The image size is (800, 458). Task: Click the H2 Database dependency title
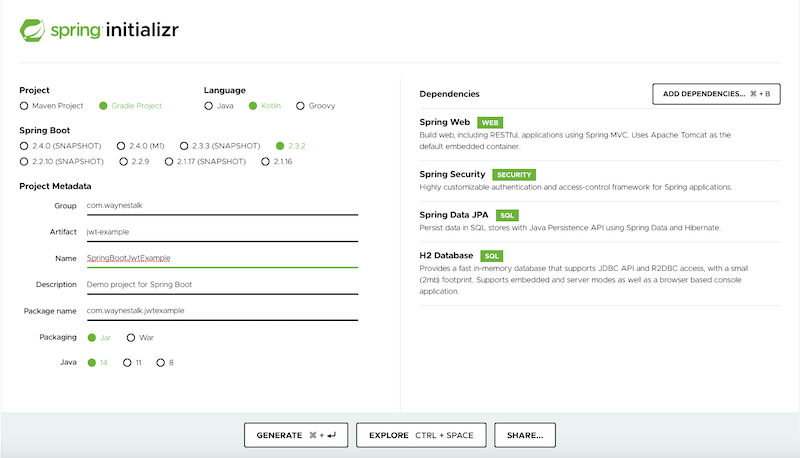tap(446, 255)
